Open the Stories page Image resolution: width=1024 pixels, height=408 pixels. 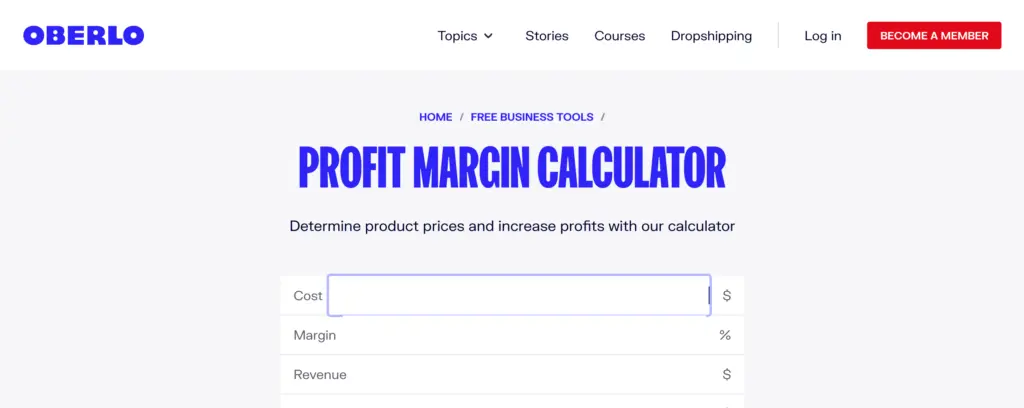coord(547,36)
